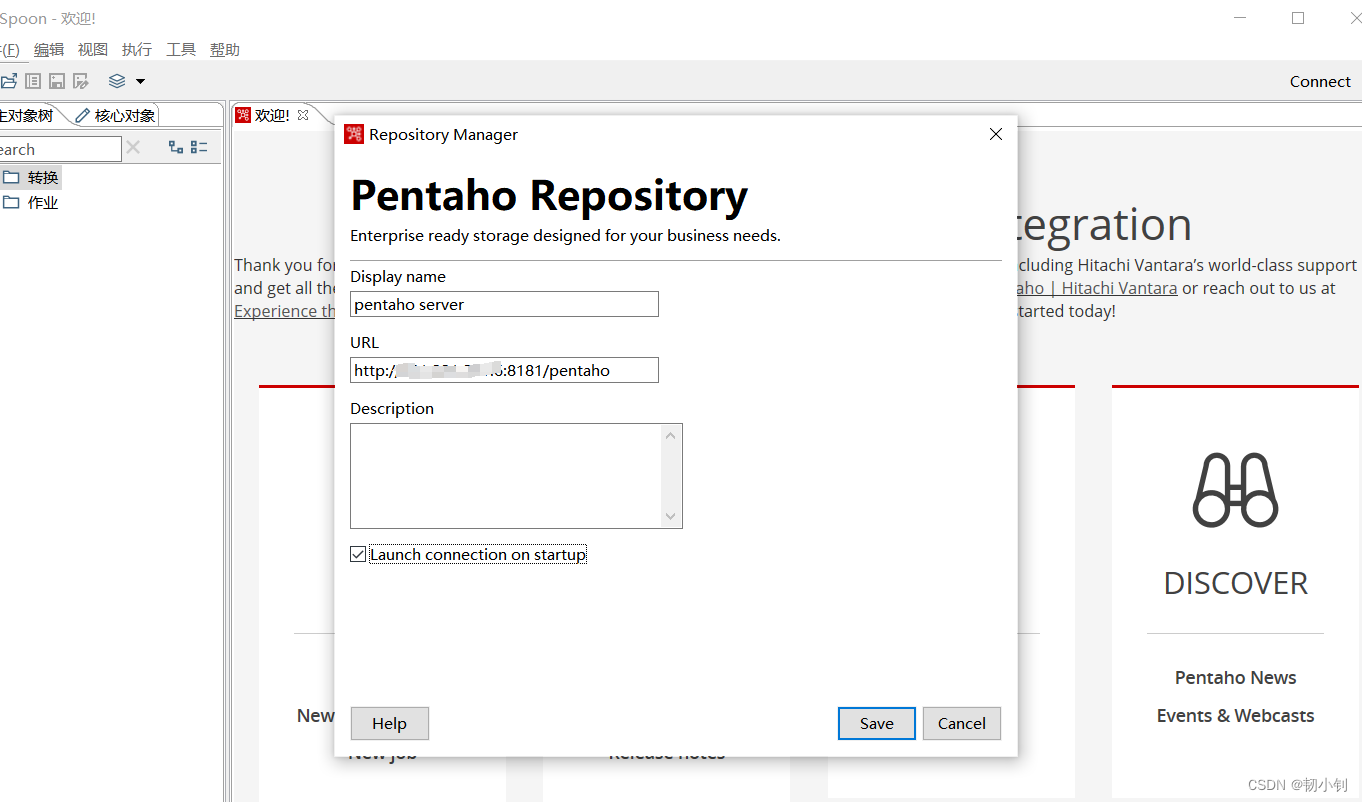The height and width of the screenshot is (802, 1362).
Task: Click the Description scrollbar down arrow
Action: [x=672, y=517]
